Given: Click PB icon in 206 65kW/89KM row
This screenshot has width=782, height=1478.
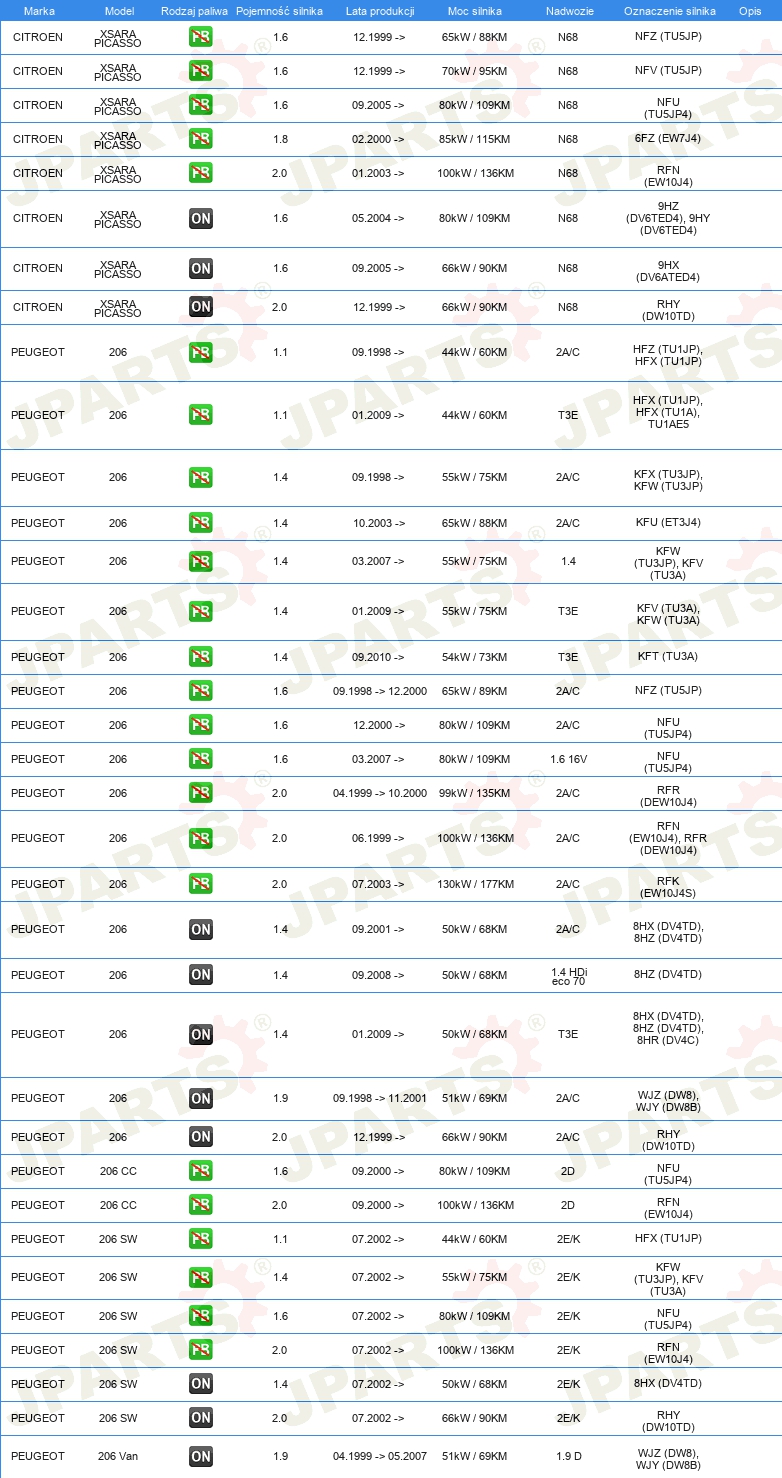Looking at the screenshot, I should coord(201,691).
